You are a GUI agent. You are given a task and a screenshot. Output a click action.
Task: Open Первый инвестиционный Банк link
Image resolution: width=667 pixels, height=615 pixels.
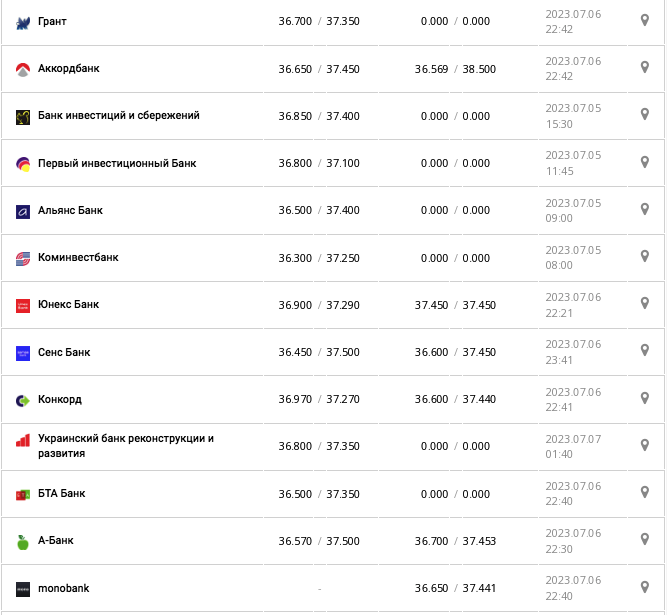[x=117, y=163]
